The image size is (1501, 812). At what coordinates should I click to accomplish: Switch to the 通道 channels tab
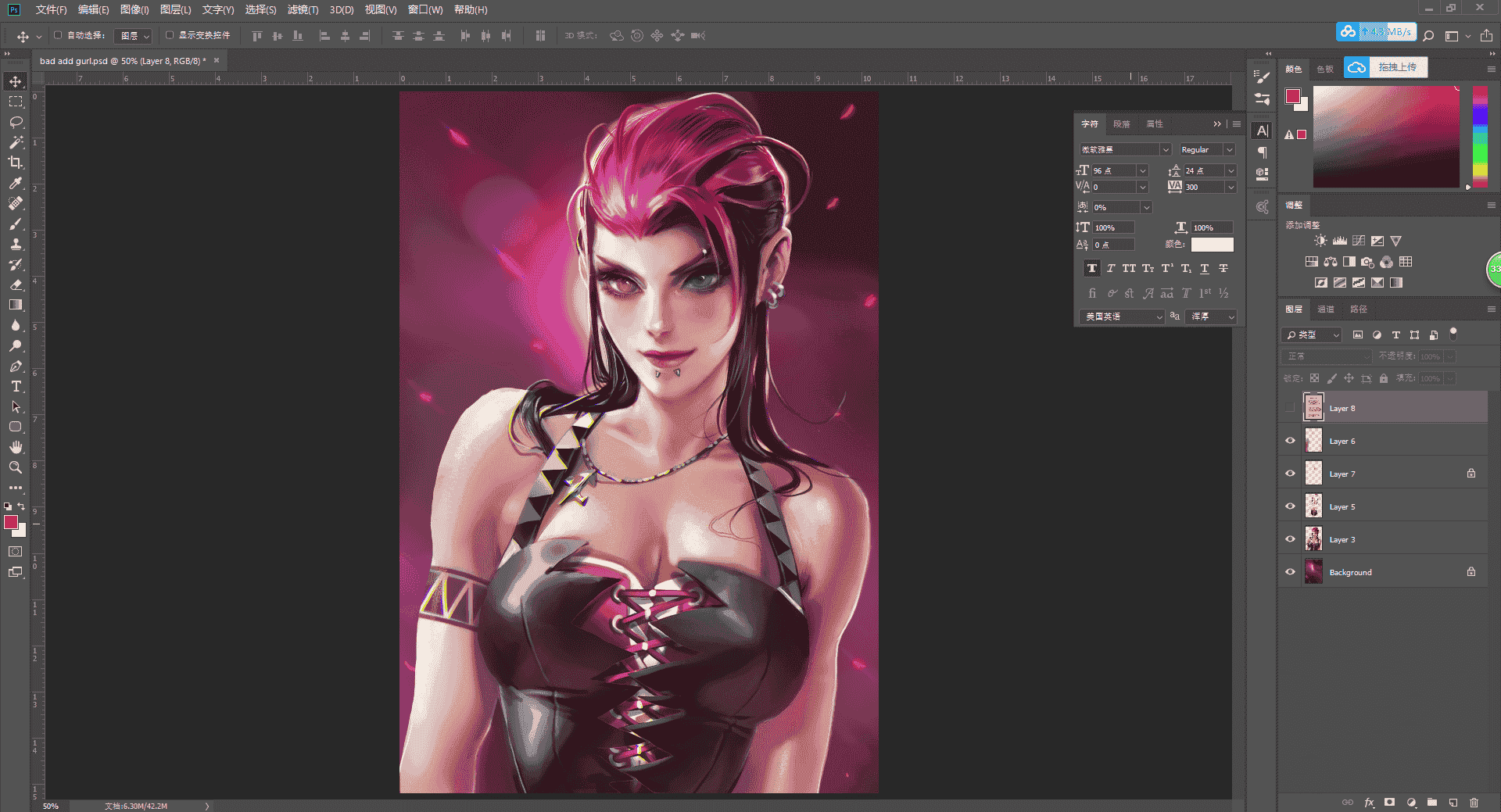coord(1326,309)
